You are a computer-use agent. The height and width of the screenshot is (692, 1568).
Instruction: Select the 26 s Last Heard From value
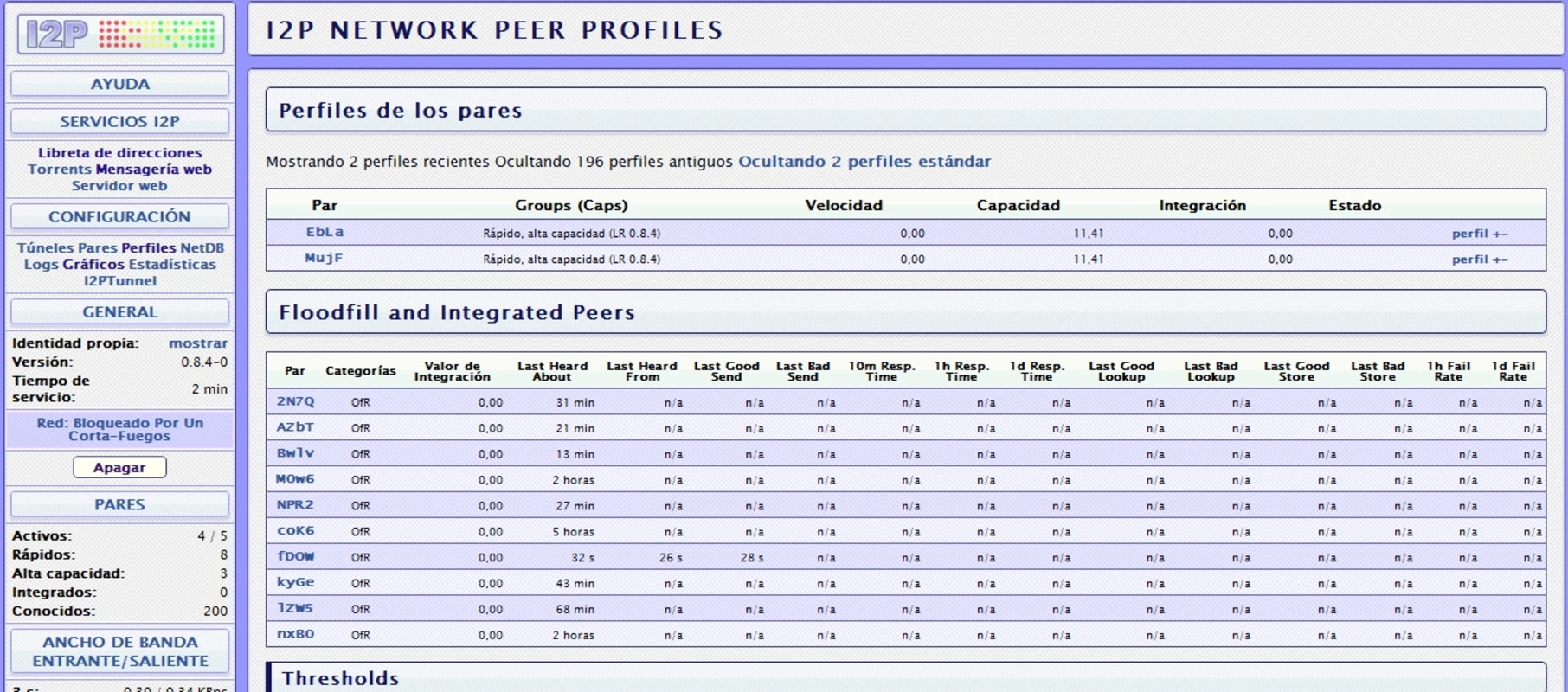(x=671, y=558)
